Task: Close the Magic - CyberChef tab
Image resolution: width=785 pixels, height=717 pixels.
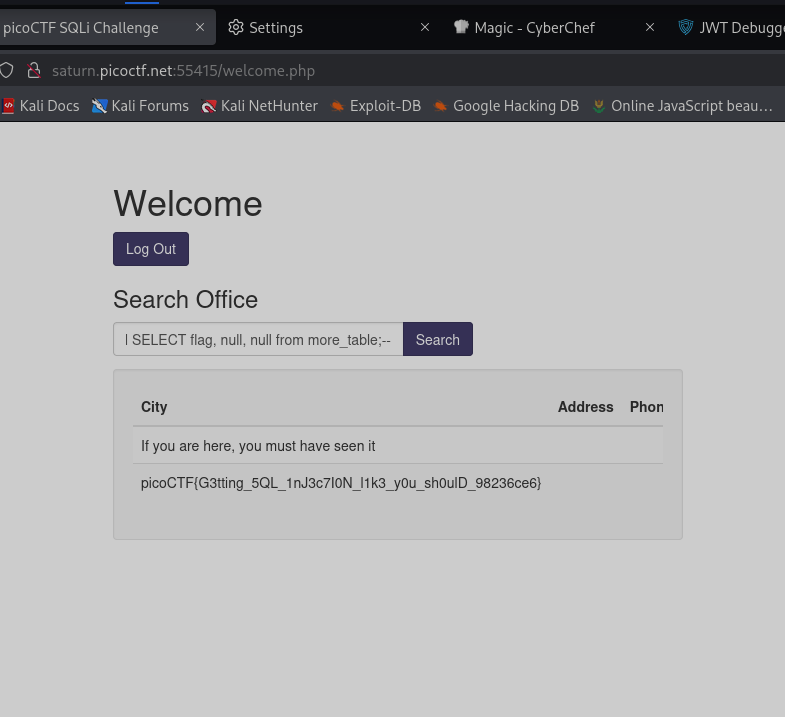Action: tap(650, 27)
